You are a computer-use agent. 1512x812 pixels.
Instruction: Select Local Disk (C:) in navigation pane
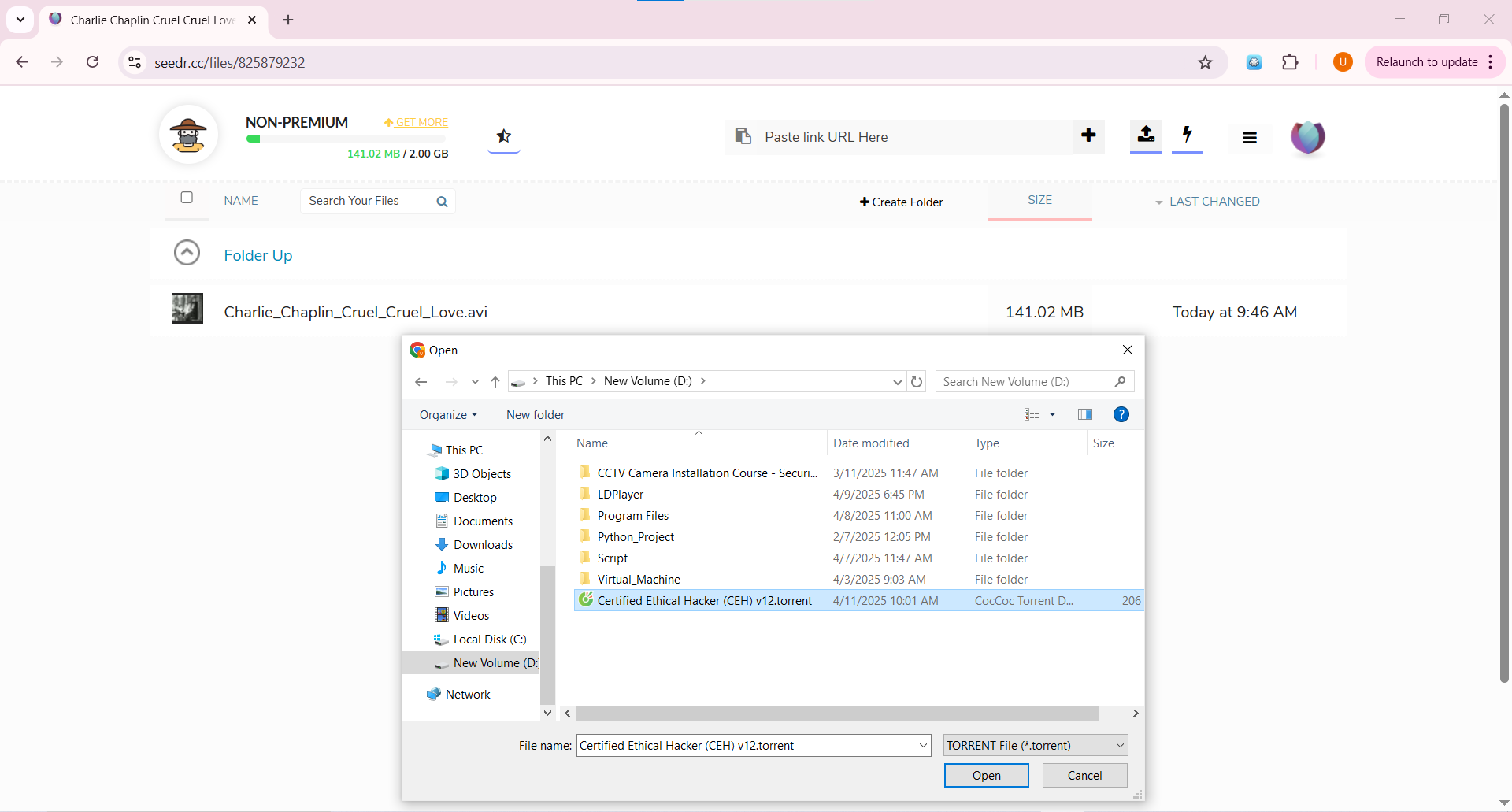click(489, 640)
